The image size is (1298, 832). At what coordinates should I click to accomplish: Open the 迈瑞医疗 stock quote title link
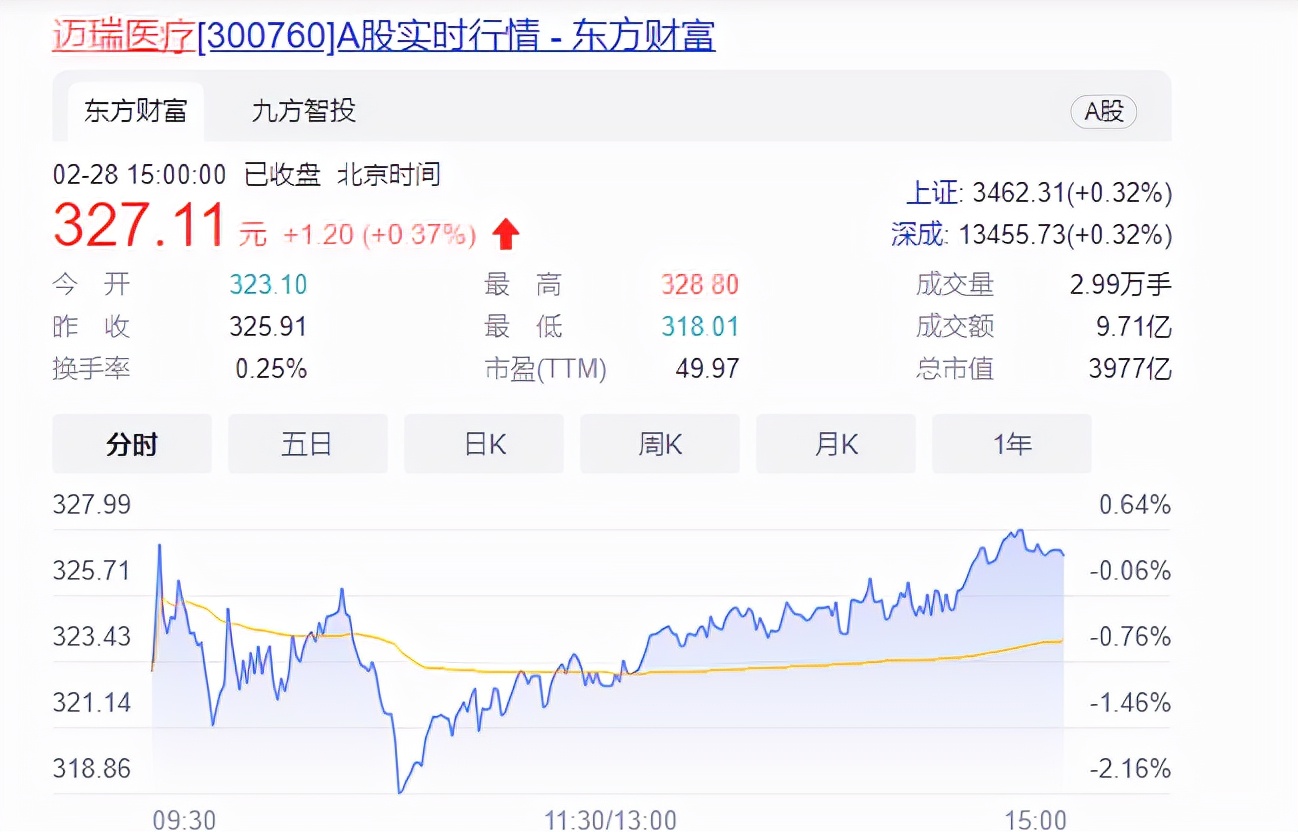(384, 35)
